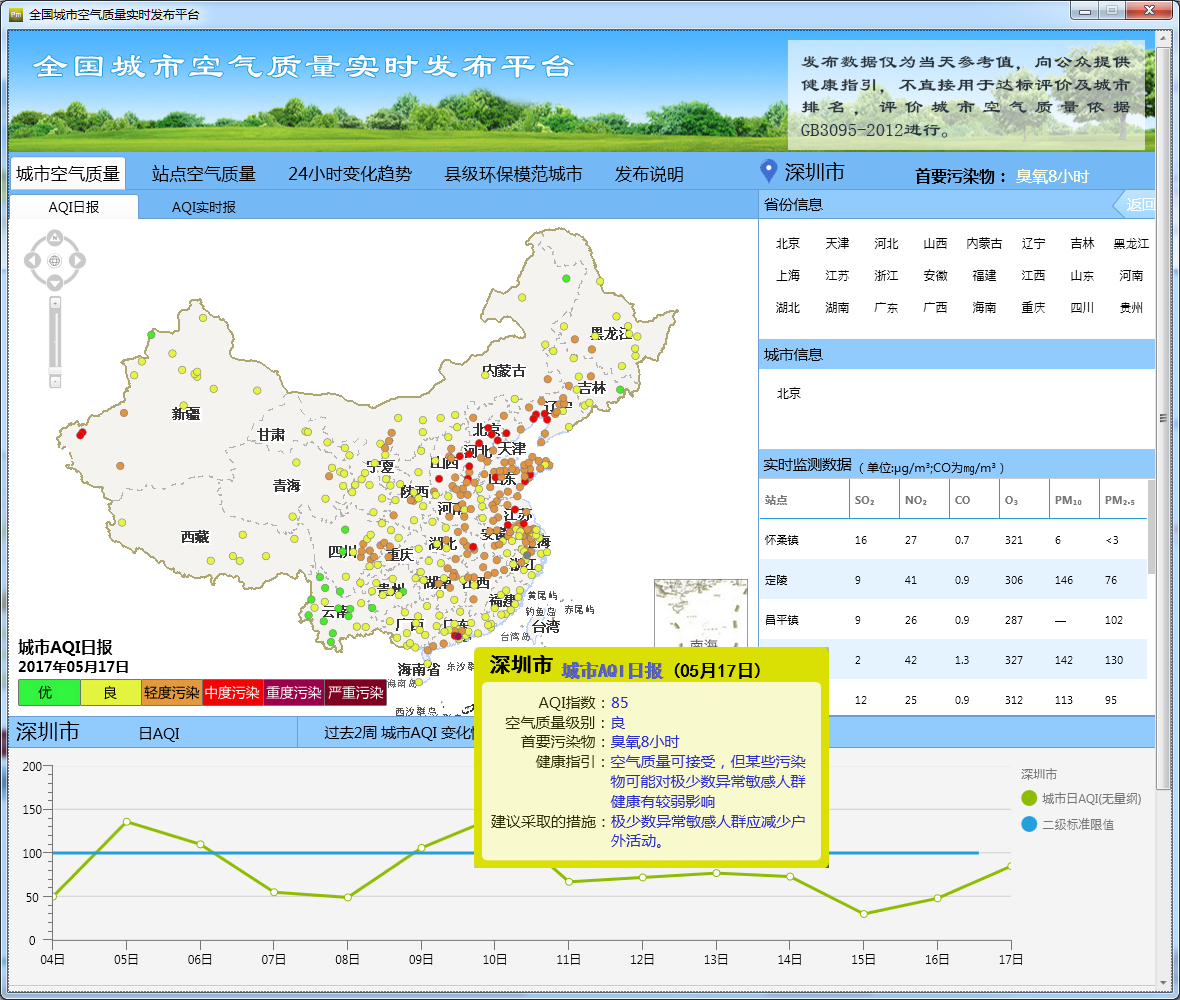Click the 返回 back arrow button
Viewport: 1180px width, 1000px height.
[x=1134, y=204]
